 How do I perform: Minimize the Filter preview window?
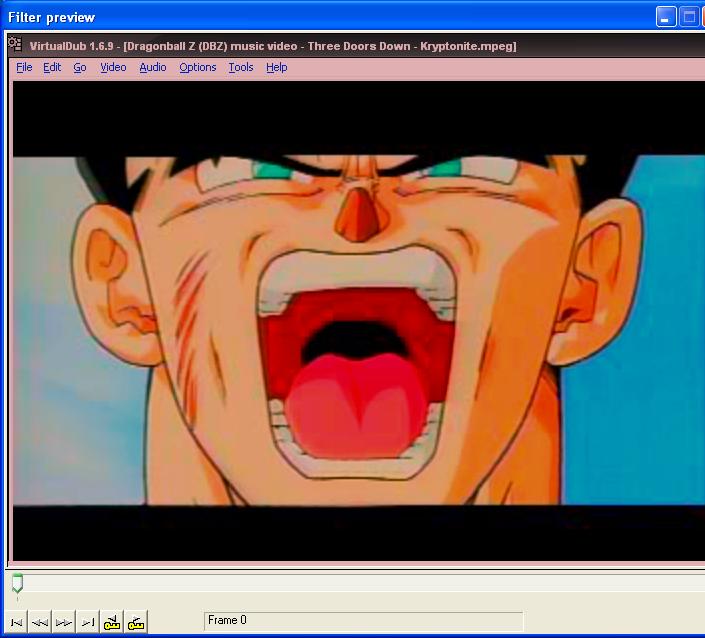click(x=666, y=17)
